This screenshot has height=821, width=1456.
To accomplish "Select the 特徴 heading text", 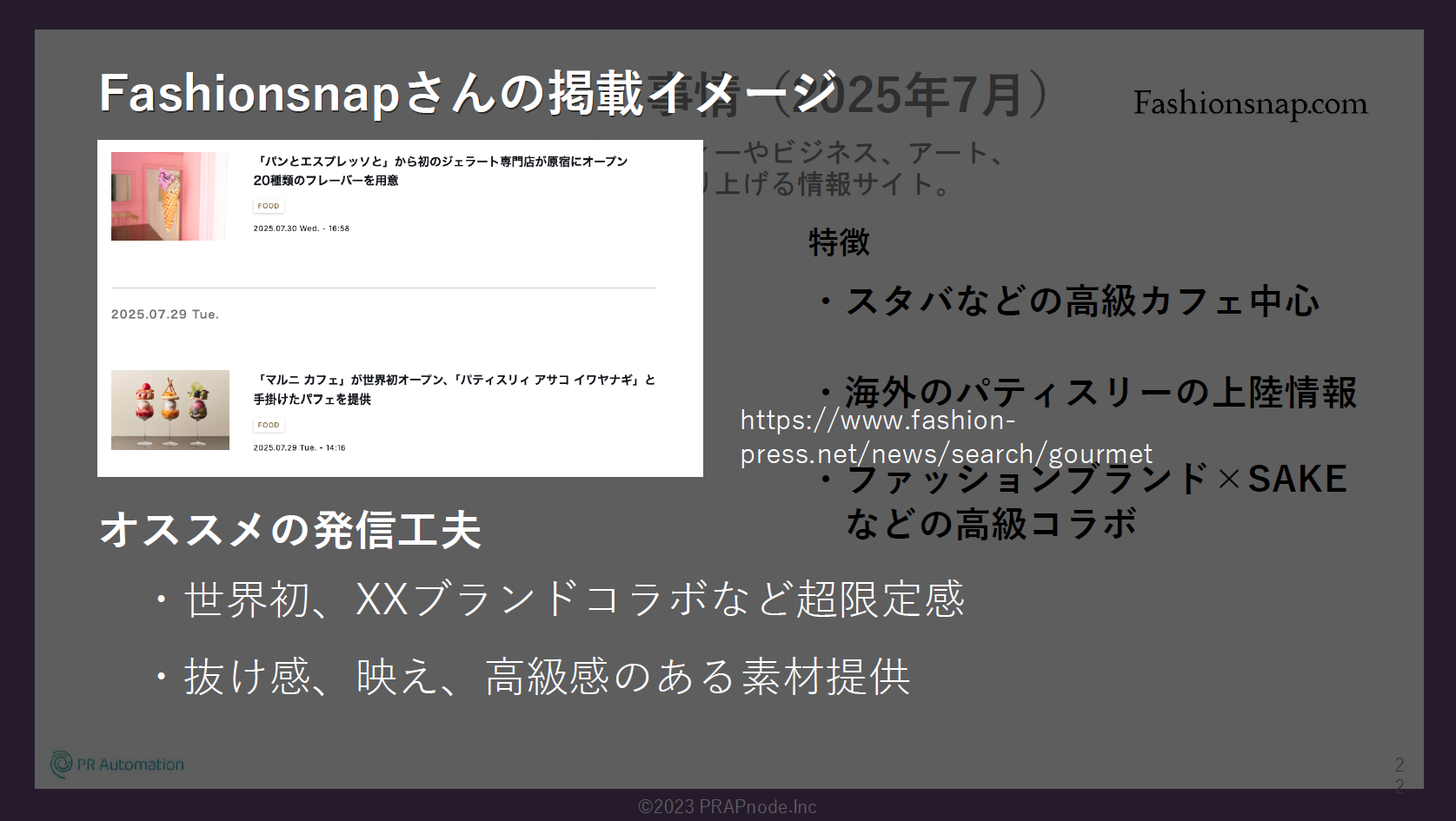I will [839, 242].
